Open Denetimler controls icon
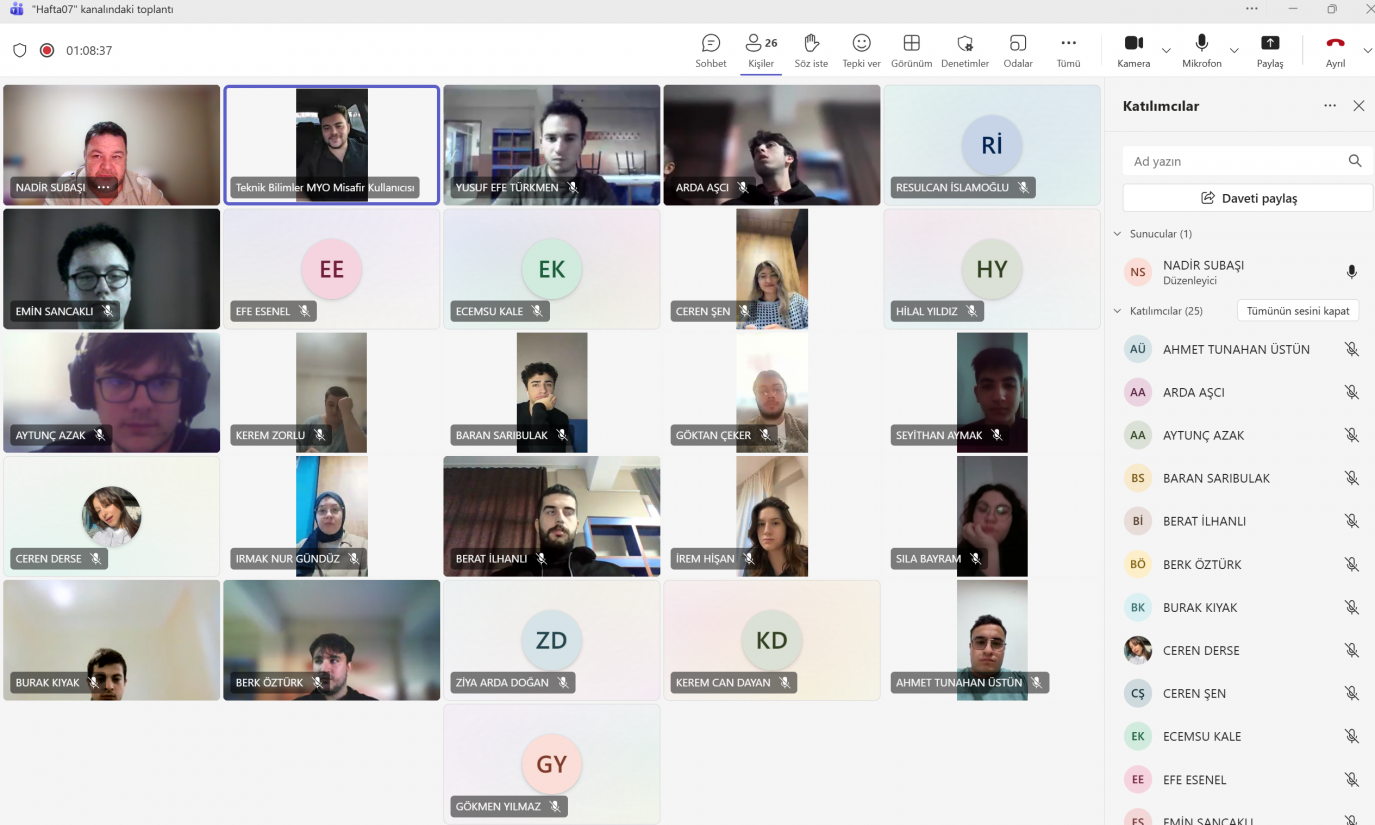This screenshot has width=1375, height=825. coord(964,44)
